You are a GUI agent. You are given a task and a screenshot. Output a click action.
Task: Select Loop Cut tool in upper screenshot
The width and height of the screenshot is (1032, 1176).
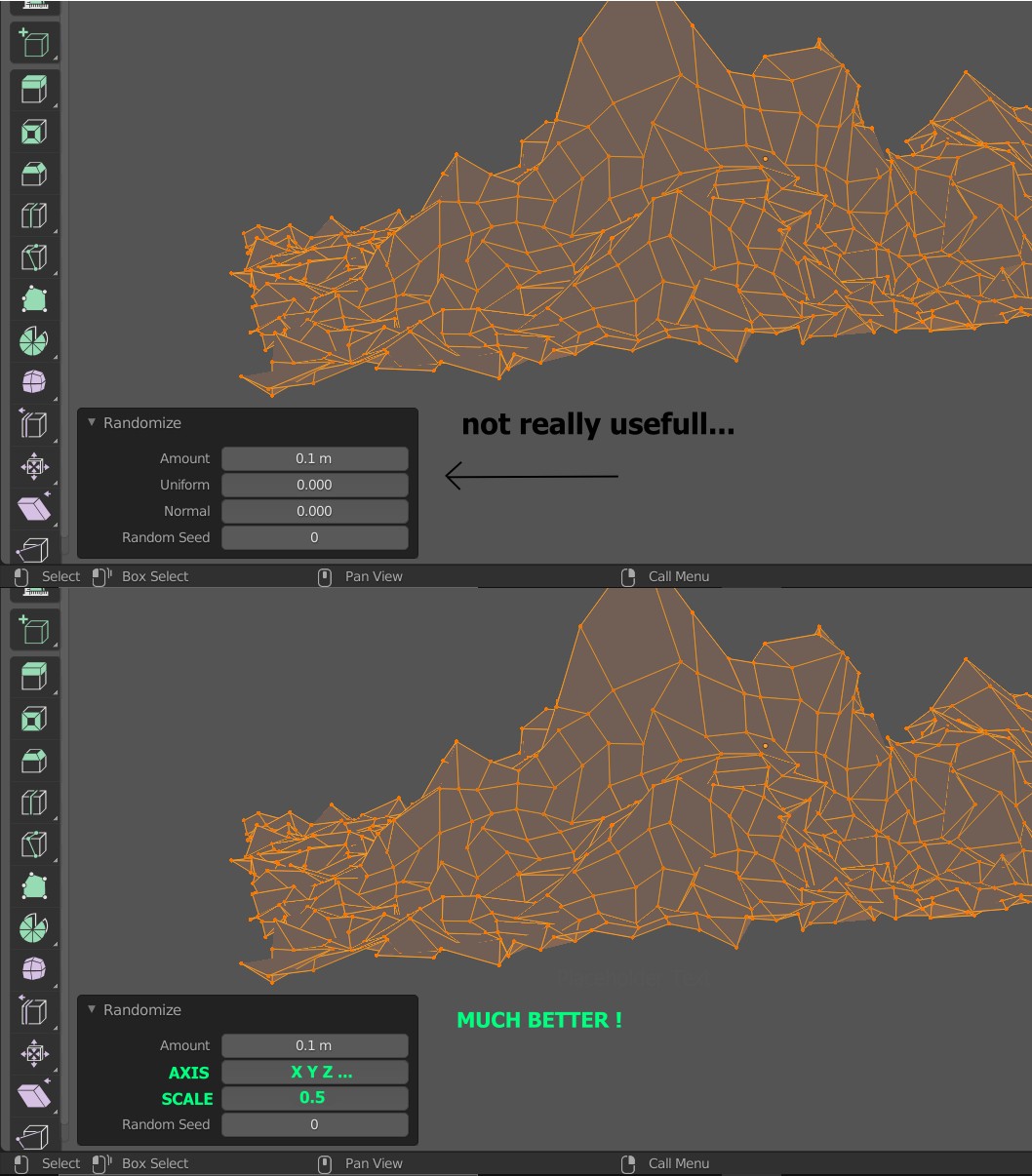[x=34, y=216]
